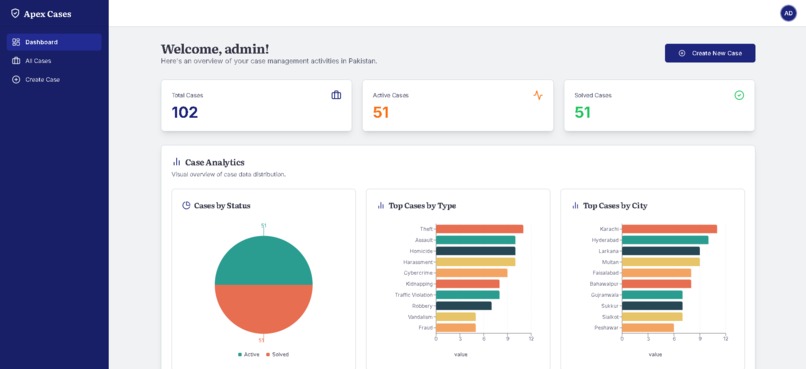The image size is (806, 369).
Task: Click the Cybercrime bar in Cases by Type
Action: (x=471, y=273)
